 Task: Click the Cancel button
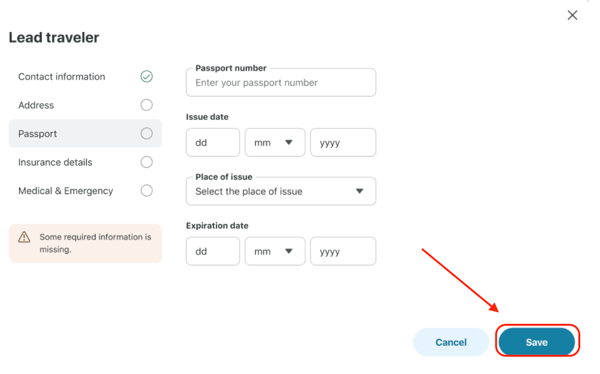click(x=451, y=342)
